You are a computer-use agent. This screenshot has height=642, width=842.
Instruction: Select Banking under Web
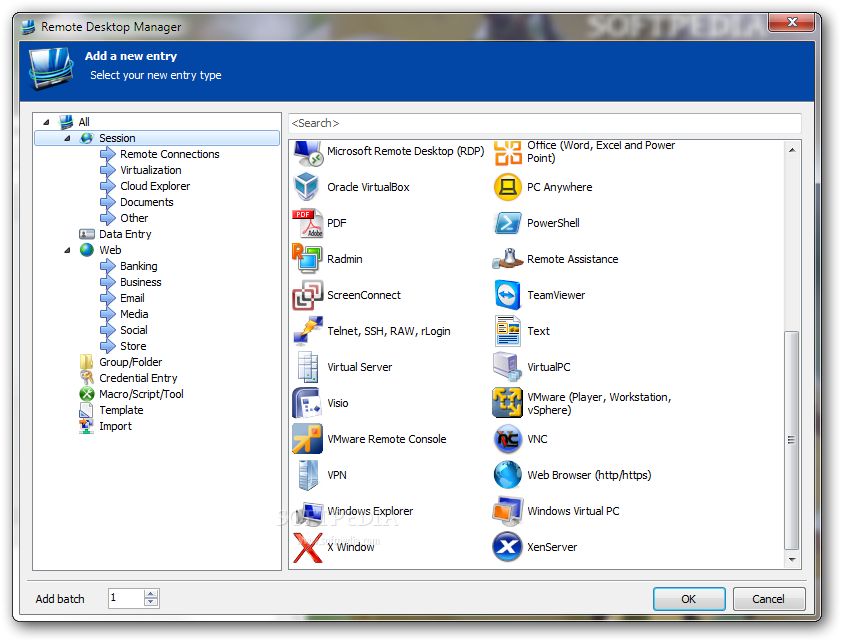point(139,266)
